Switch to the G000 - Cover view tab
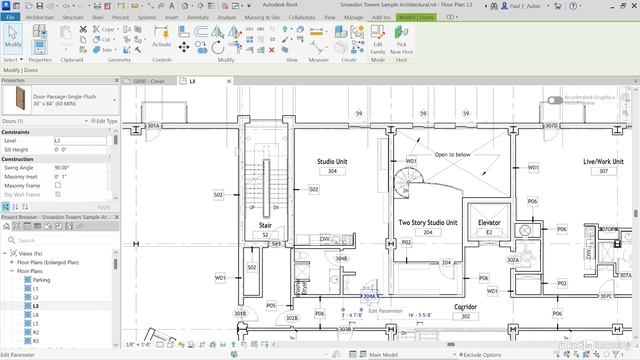Viewport: 640px width, 360px height. pos(149,81)
